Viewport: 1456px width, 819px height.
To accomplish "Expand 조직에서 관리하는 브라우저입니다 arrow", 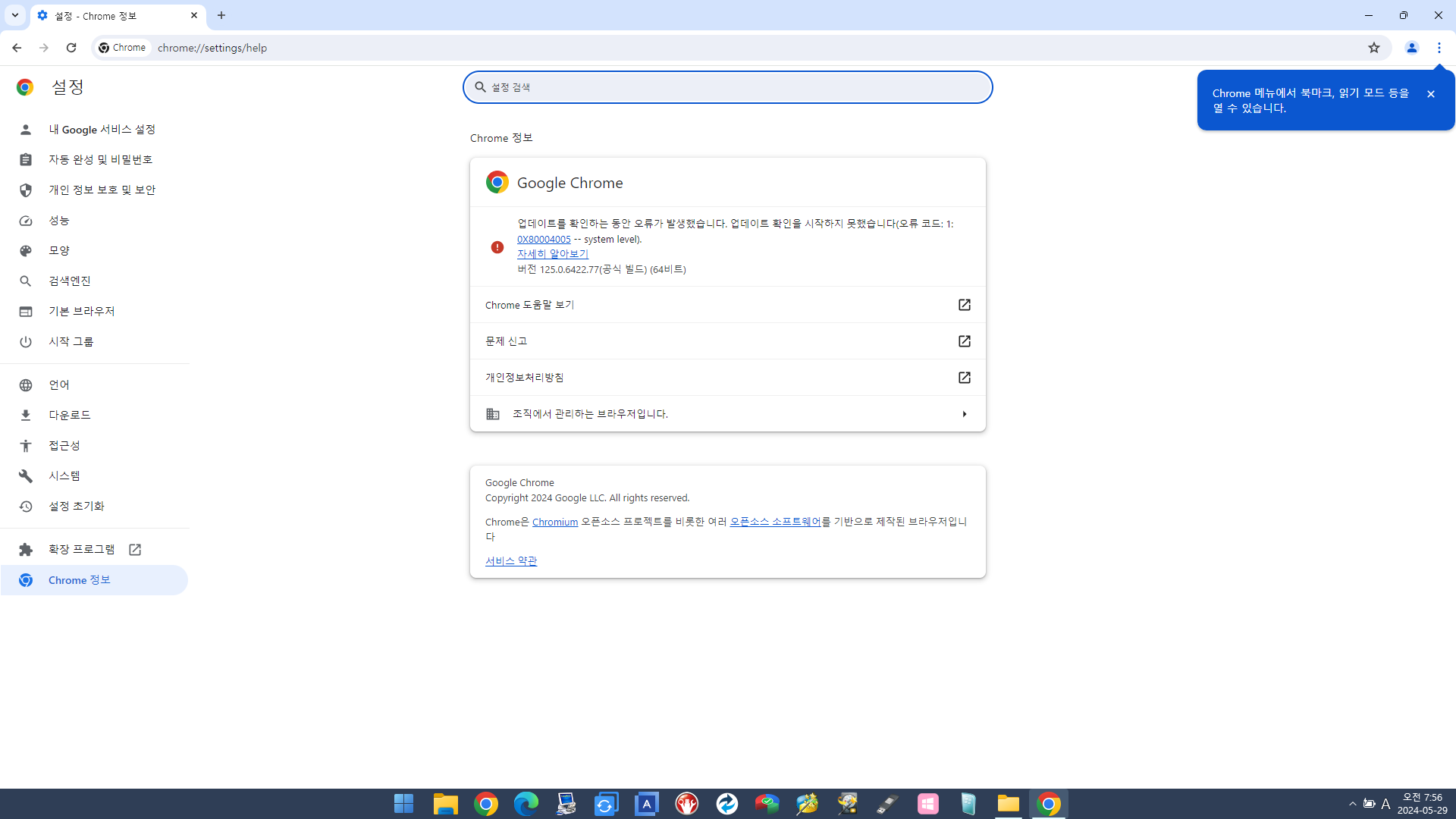I will coord(964,414).
